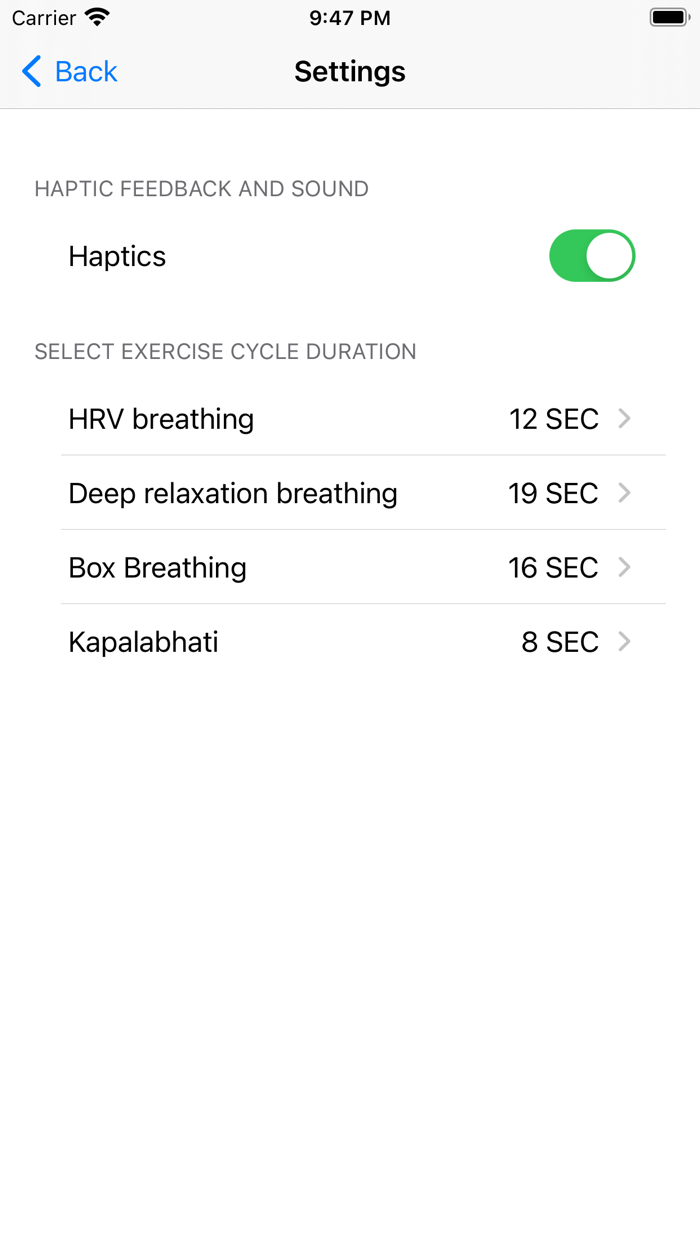Turn the green Haptics toggle off
This screenshot has width=700, height=1244.
tap(592, 256)
